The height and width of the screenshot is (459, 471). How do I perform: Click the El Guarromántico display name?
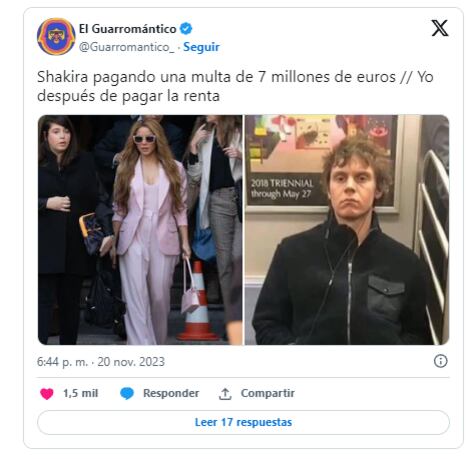pos(127,29)
